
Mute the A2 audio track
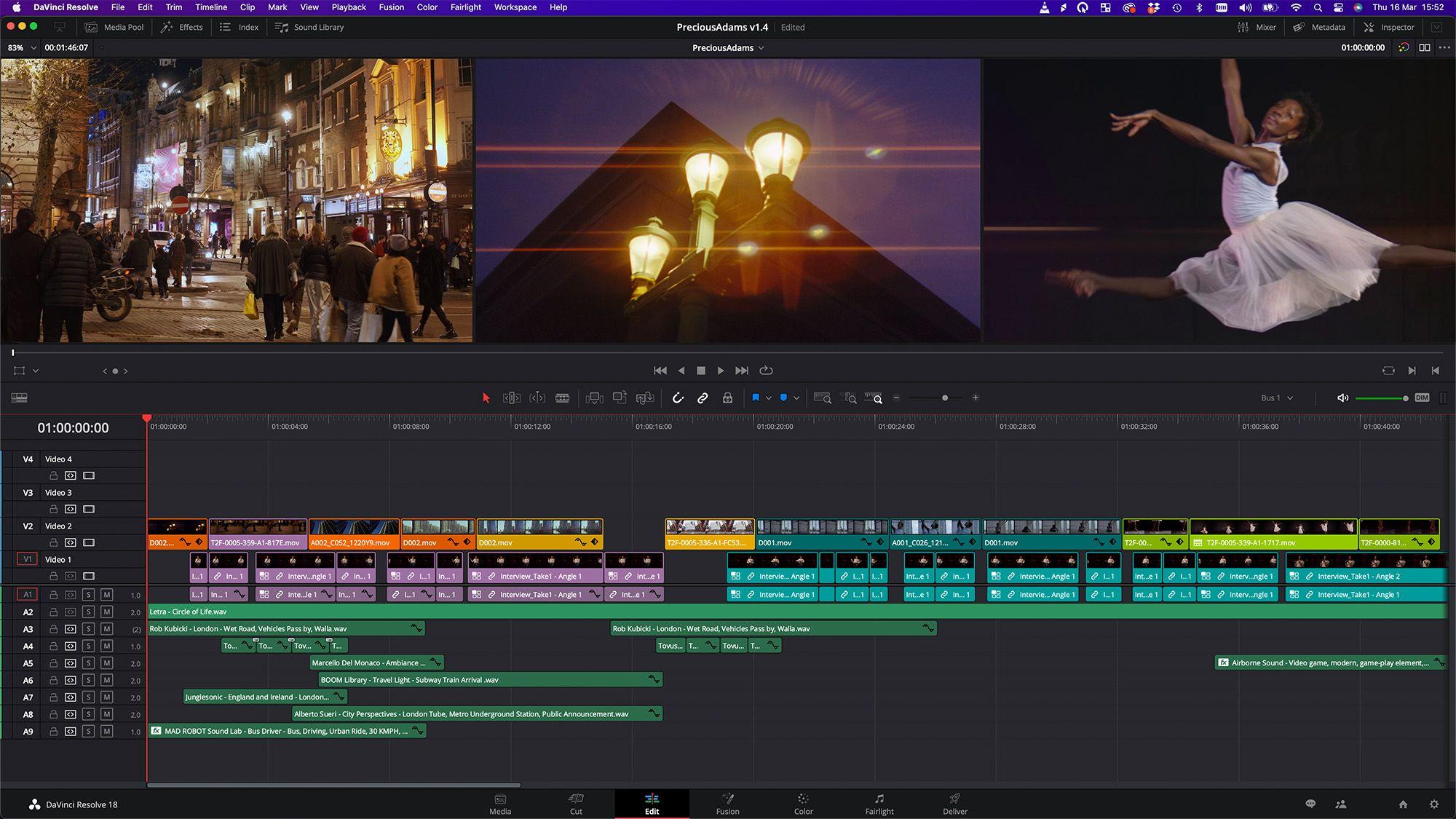click(x=106, y=612)
